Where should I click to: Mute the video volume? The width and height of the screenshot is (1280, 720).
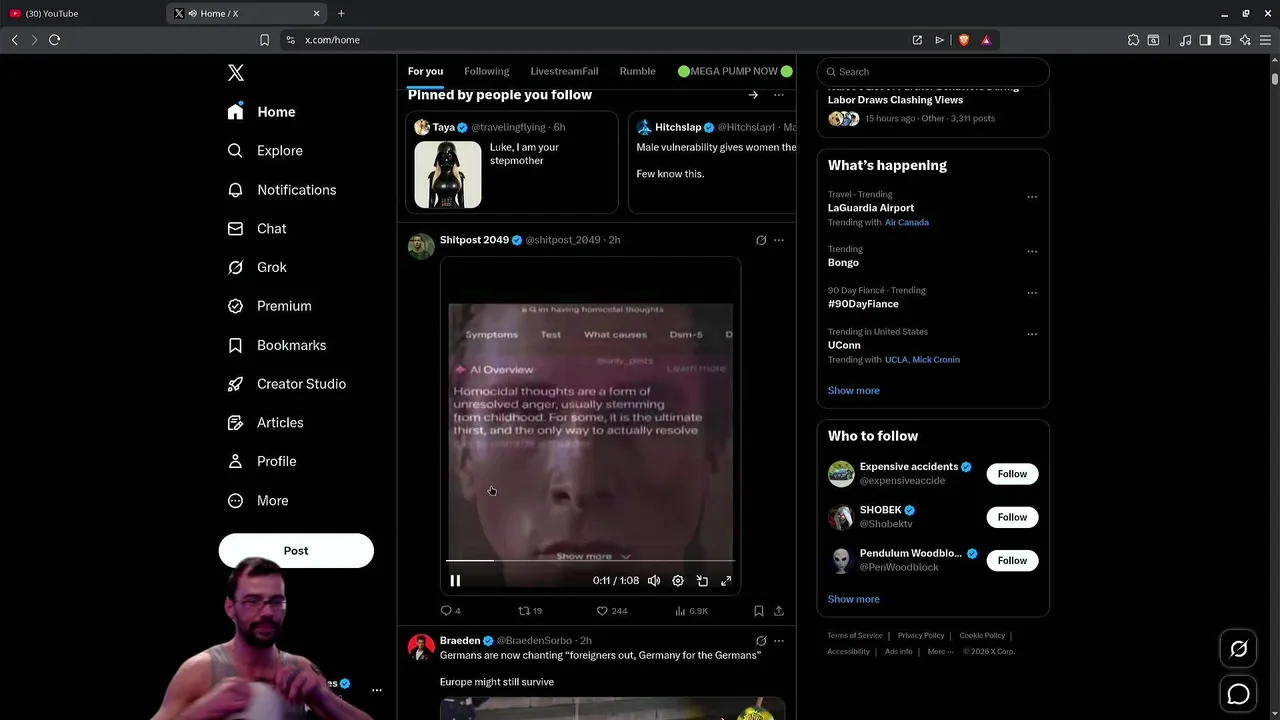(x=654, y=580)
